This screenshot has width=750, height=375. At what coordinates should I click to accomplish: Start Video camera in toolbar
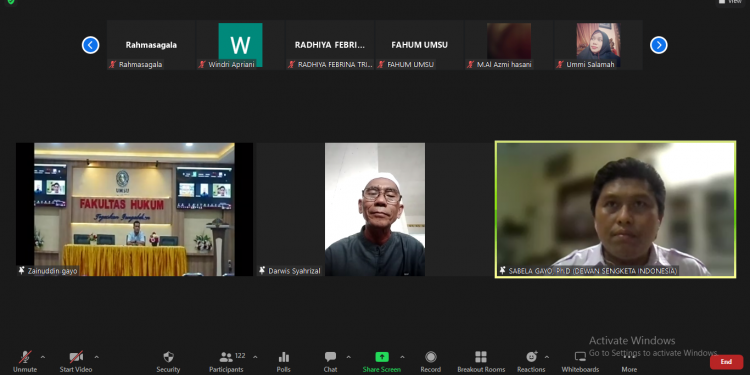[76, 362]
